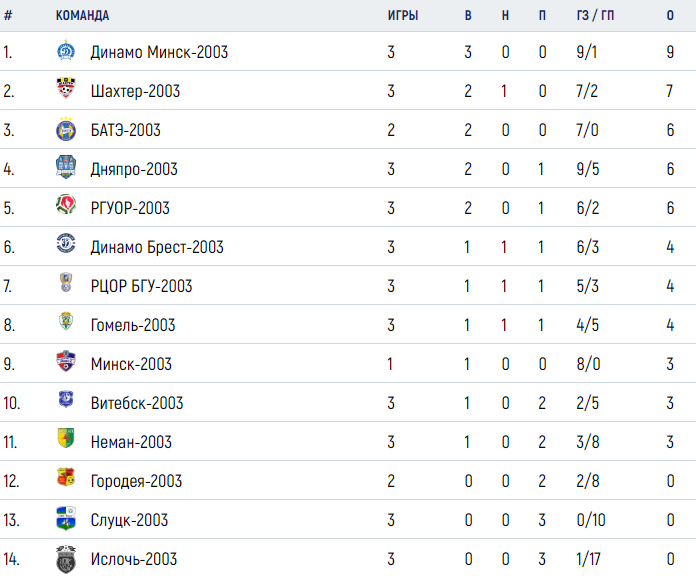Click the # position column header
This screenshot has height=576, width=696.
tap(8, 16)
